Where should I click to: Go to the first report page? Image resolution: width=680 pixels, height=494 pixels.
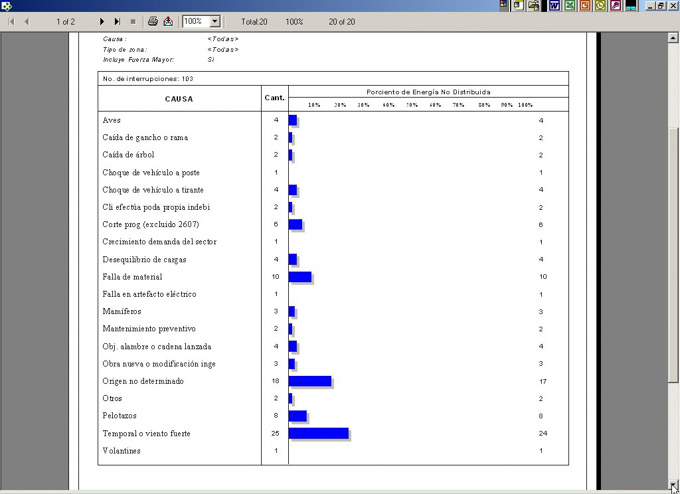11,21
